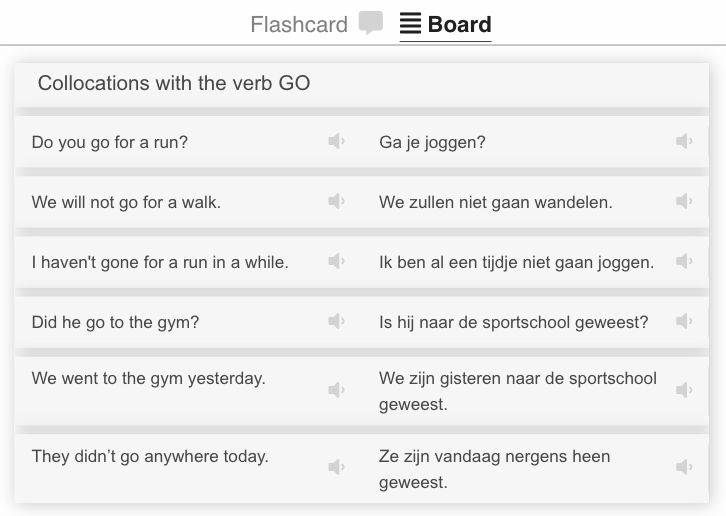
Task: Click the speech bubble icon next to Flashcard
Action: tap(371, 23)
